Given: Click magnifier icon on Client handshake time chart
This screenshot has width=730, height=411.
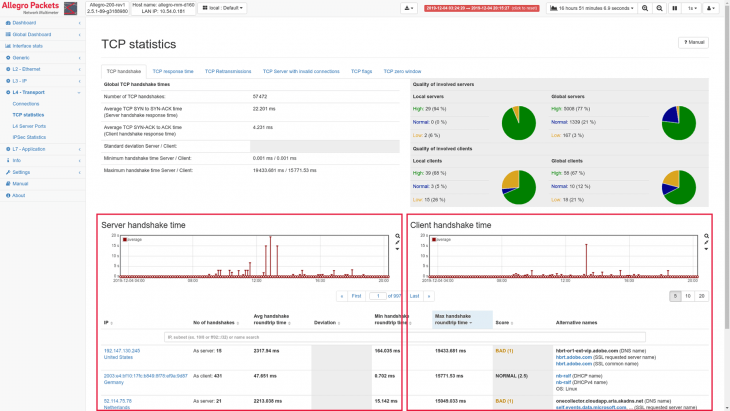Looking at the screenshot, I should click(707, 238).
